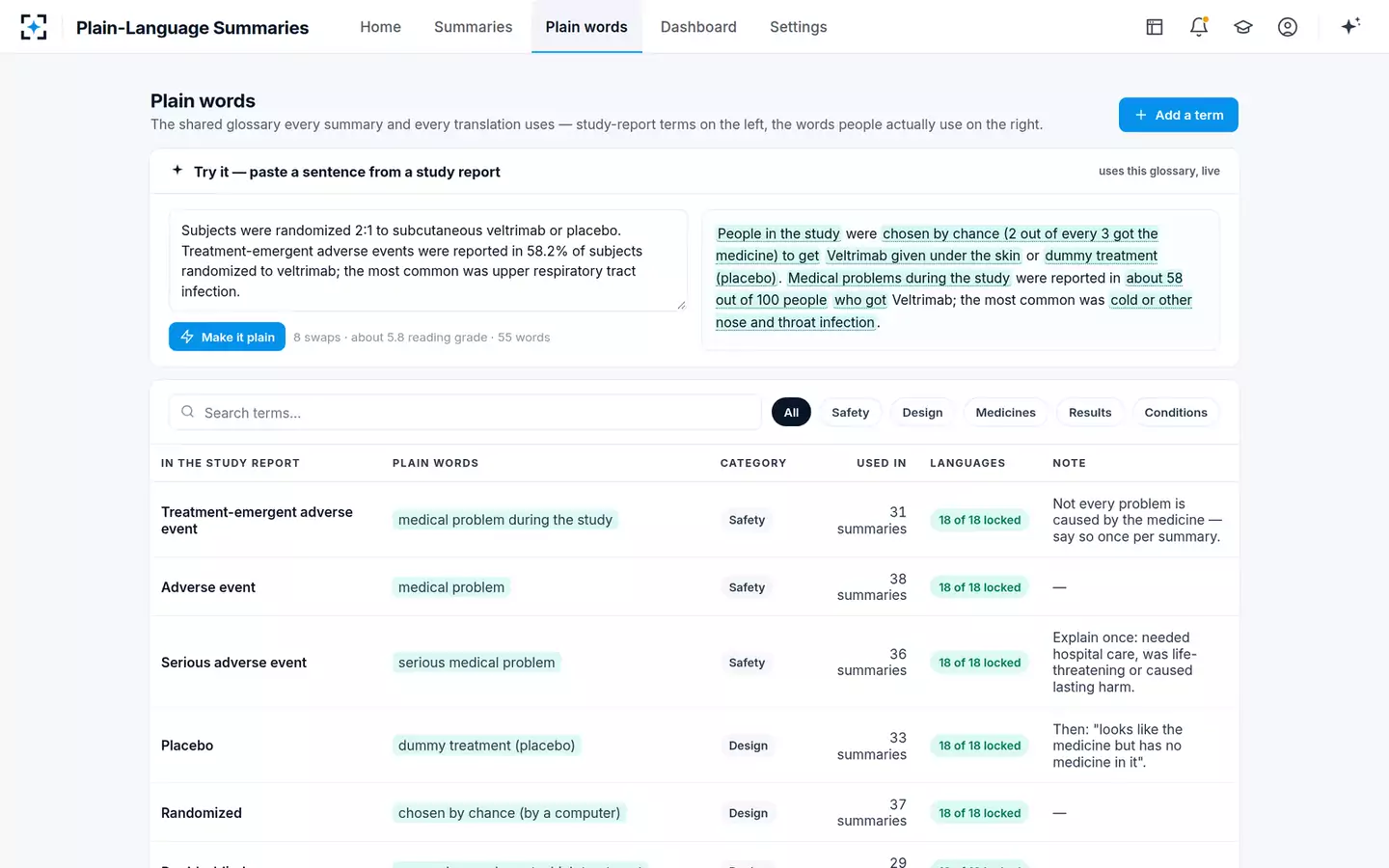1389x868 pixels.
Task: Click the Add a term button
Action: click(1178, 115)
